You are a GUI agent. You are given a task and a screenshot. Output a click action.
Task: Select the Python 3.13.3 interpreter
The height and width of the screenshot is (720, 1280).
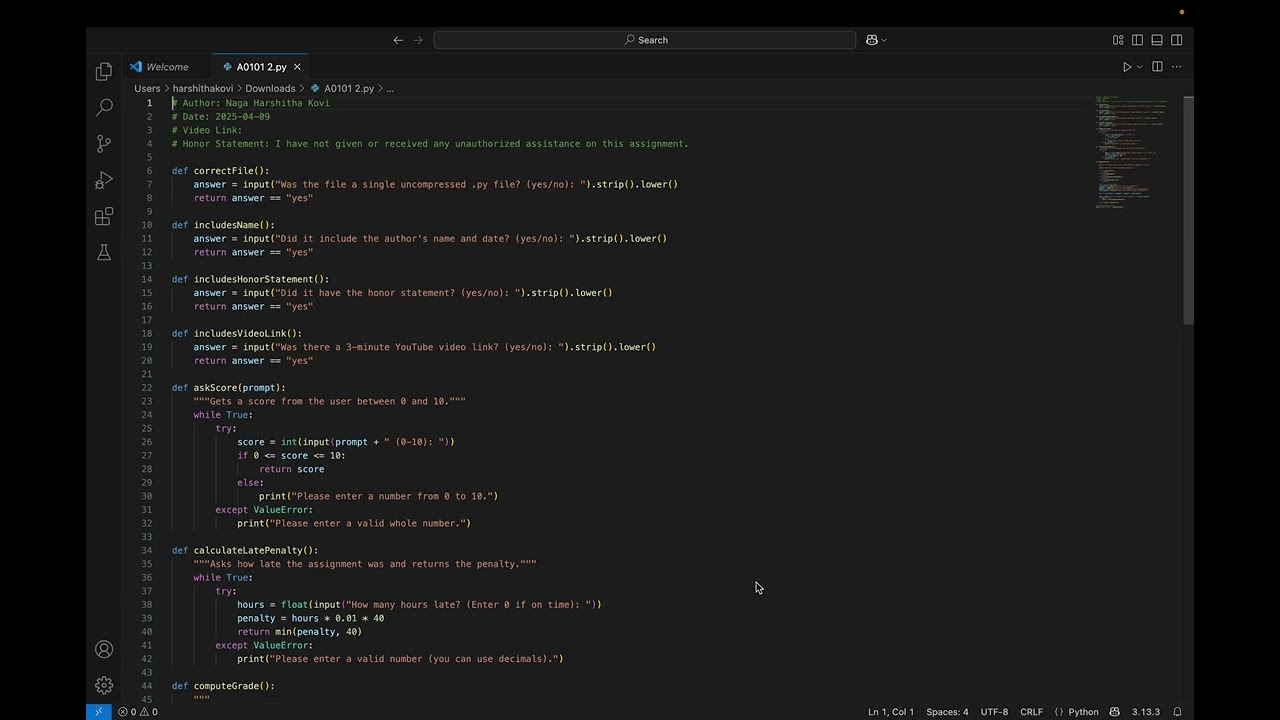[1145, 712]
